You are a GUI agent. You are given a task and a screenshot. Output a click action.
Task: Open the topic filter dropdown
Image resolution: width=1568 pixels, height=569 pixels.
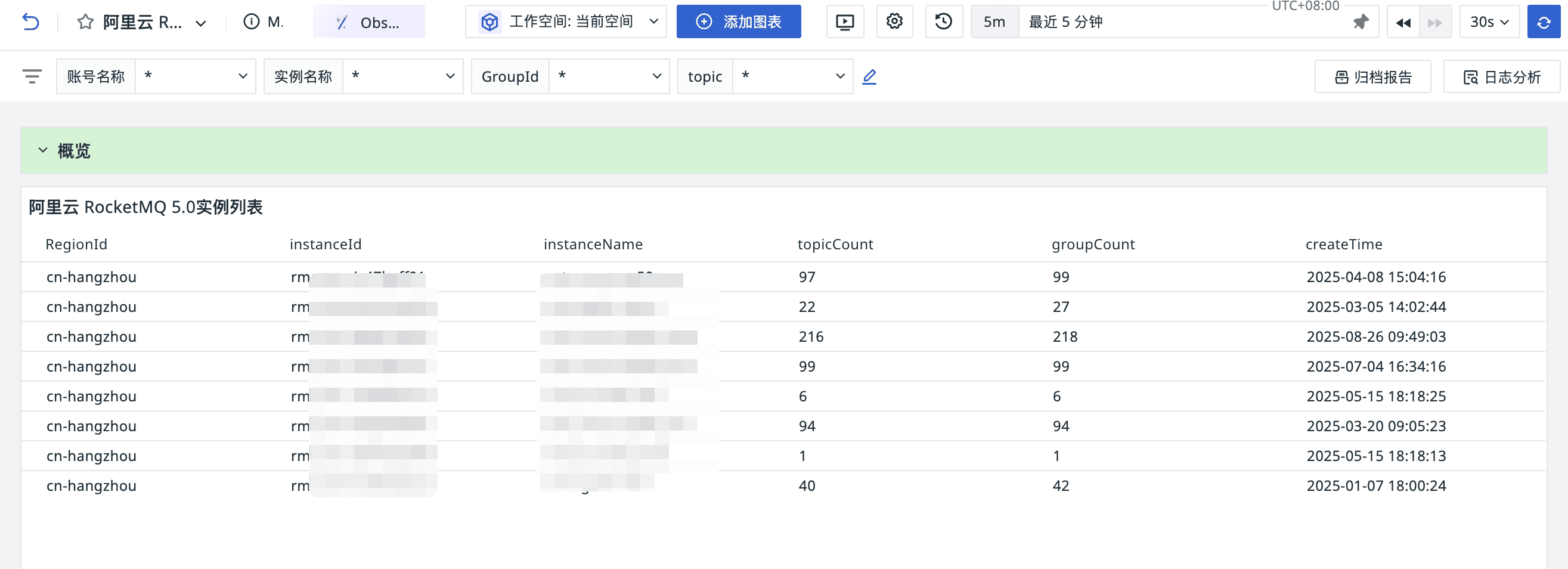pos(792,77)
